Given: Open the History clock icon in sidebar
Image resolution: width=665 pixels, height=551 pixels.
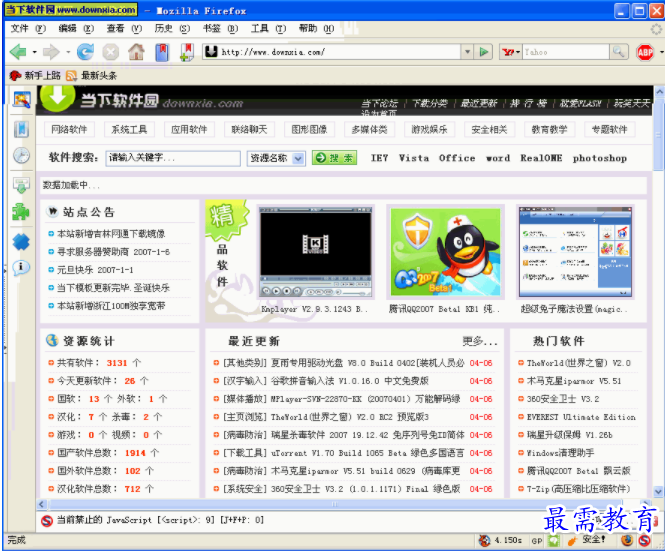Looking at the screenshot, I should coord(21,155).
